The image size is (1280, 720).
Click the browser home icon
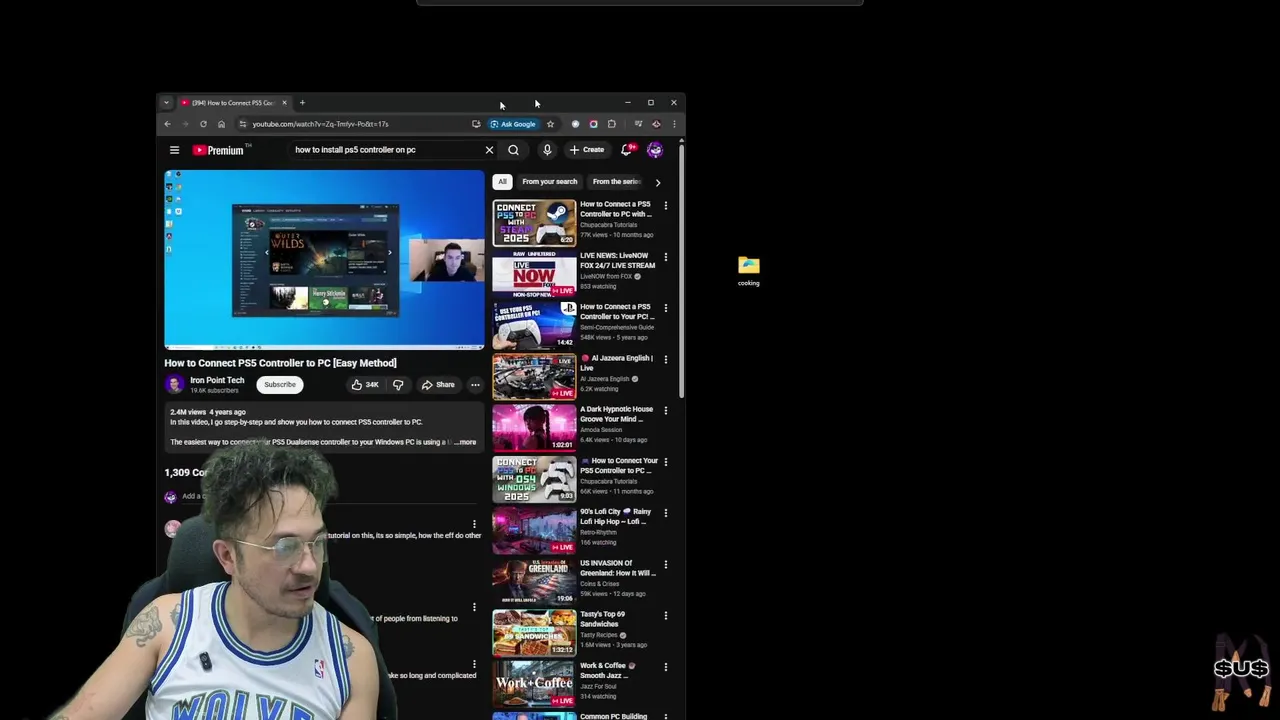coord(221,124)
